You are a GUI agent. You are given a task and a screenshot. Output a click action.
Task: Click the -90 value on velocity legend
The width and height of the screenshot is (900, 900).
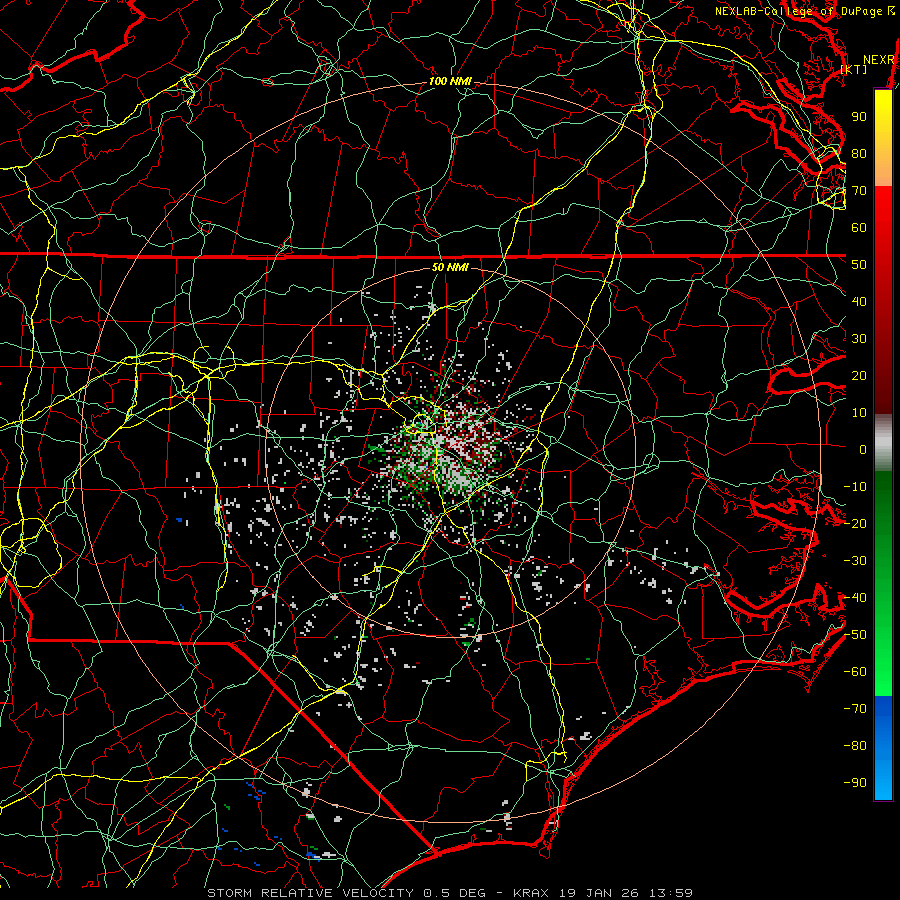point(855,783)
